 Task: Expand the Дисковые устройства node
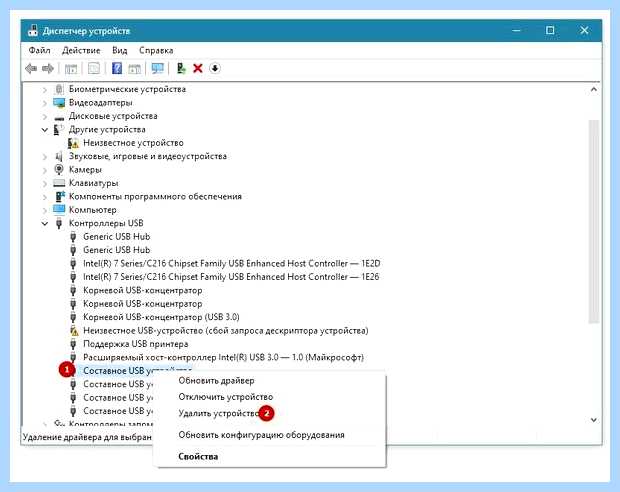45,117
